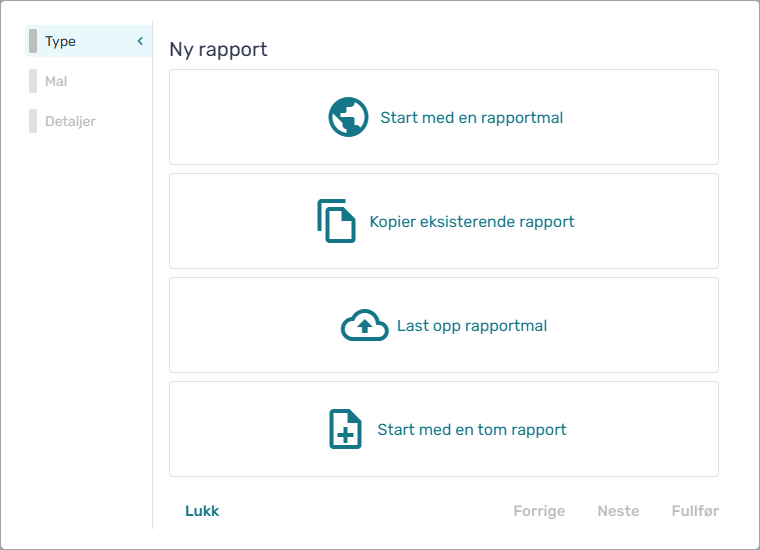Image resolution: width=760 pixels, height=550 pixels.
Task: Click the Fullfør button
Action: pos(695,511)
